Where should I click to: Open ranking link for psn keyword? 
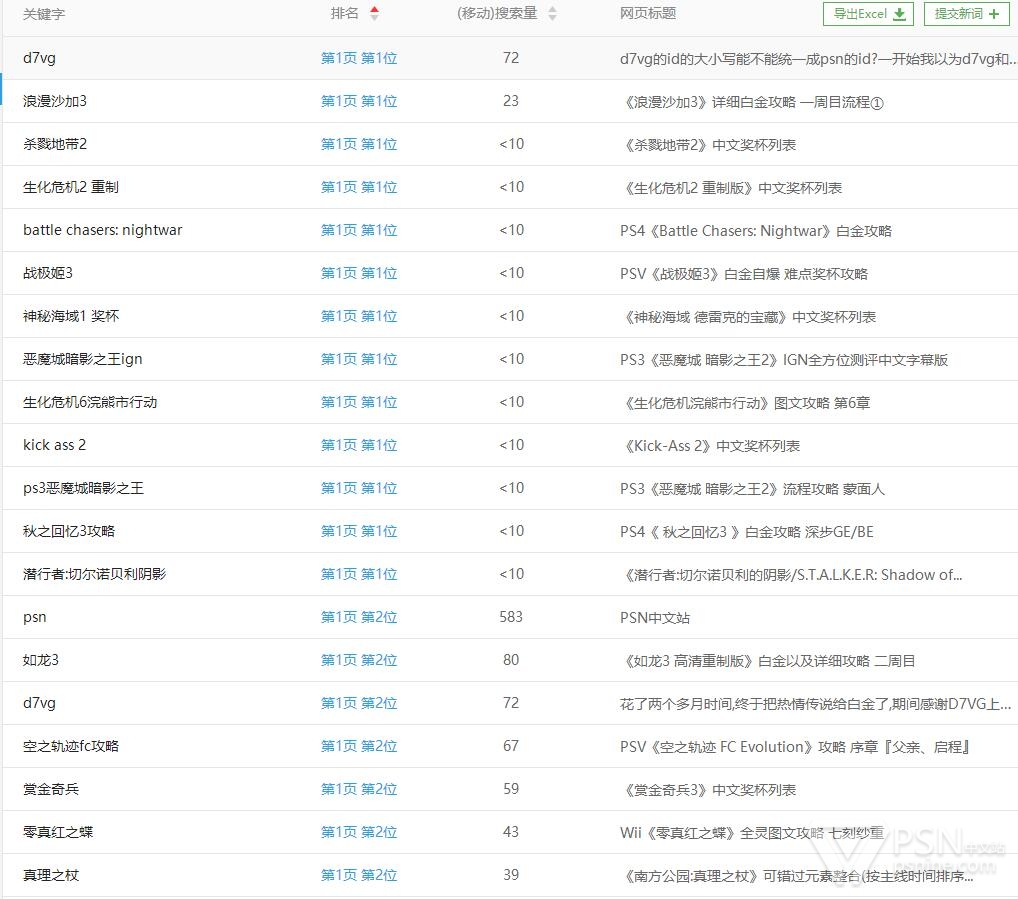[x=359, y=617]
